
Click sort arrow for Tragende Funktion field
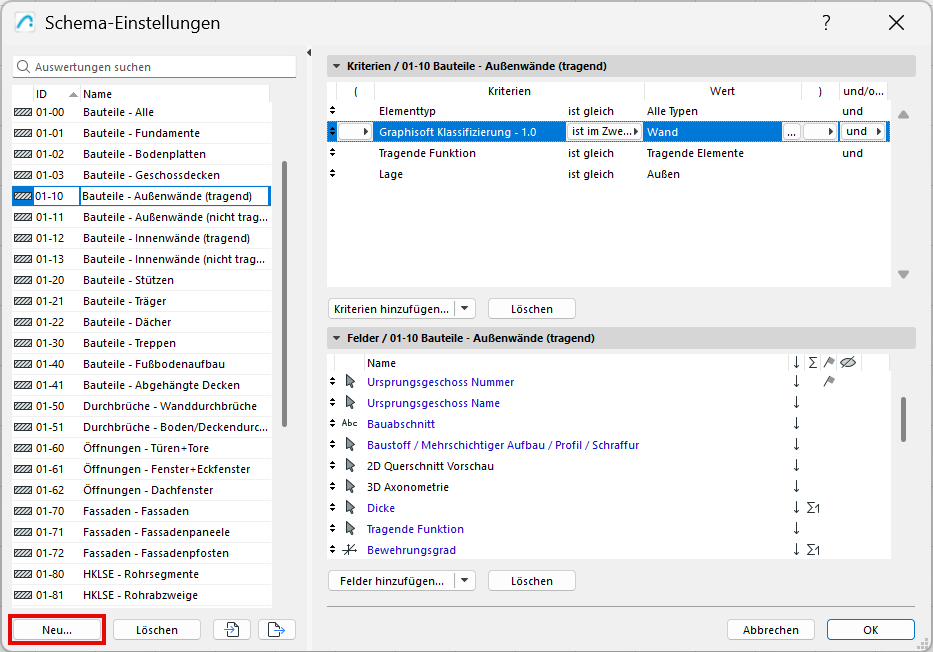(x=797, y=529)
